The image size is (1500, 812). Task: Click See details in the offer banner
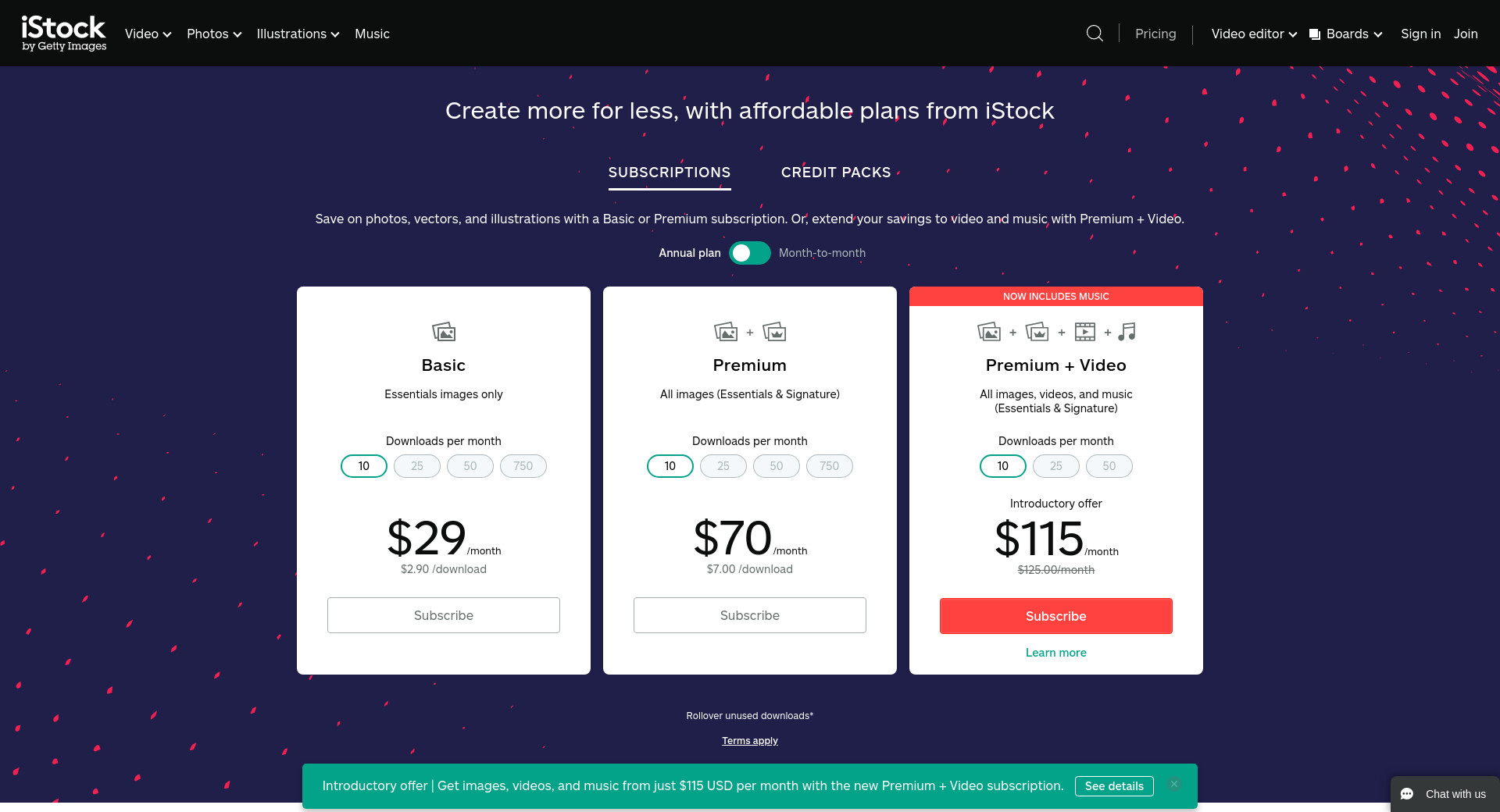(x=1114, y=786)
